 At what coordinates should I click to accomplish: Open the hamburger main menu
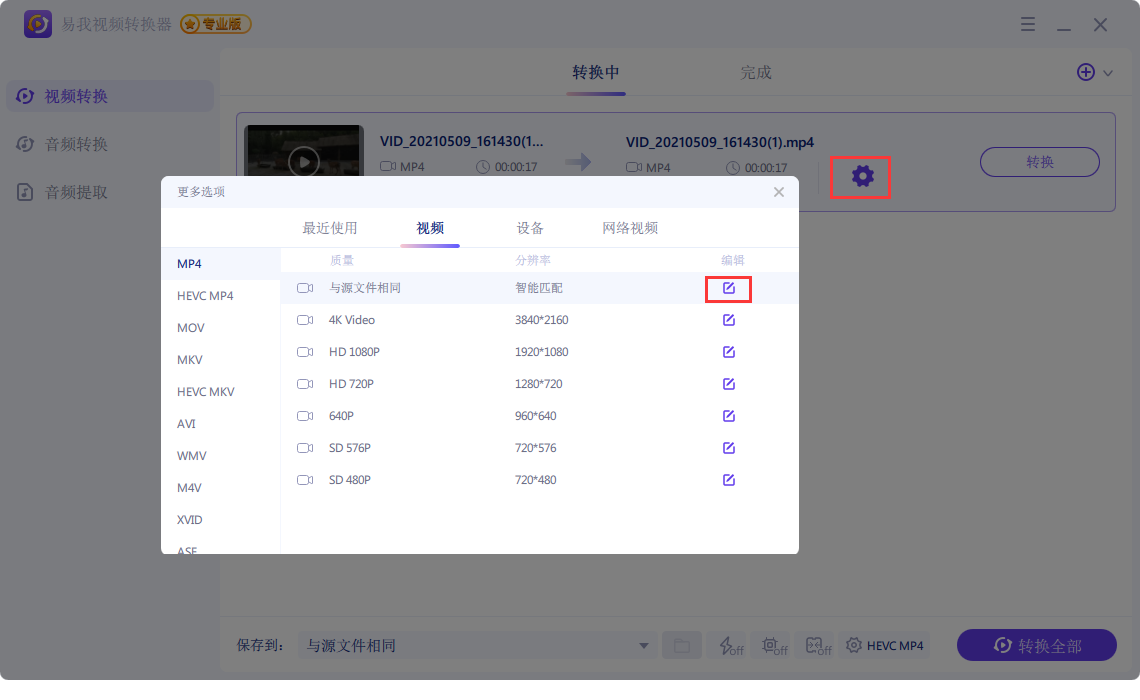tap(1027, 25)
